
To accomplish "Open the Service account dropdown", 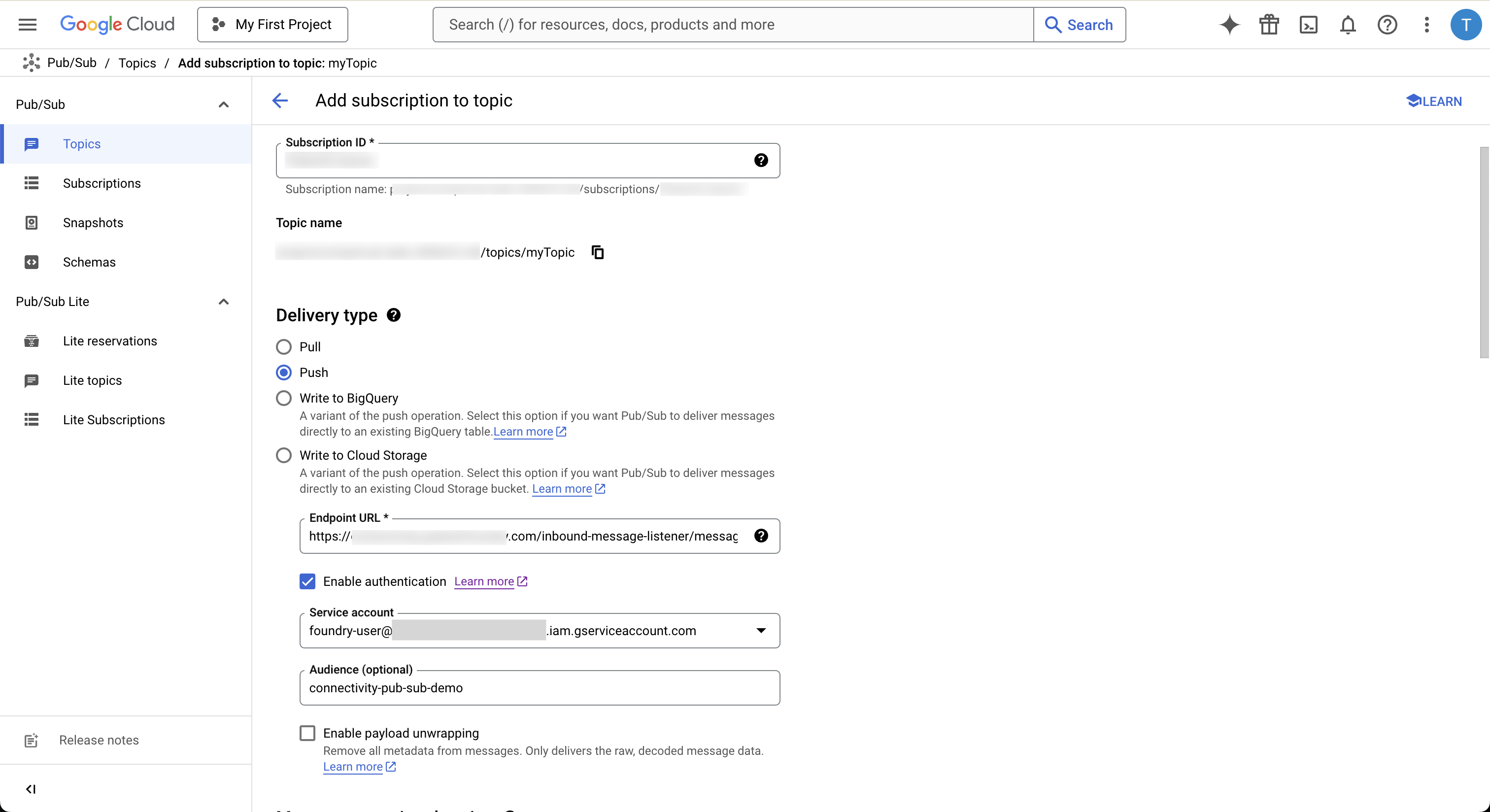I will point(761,630).
